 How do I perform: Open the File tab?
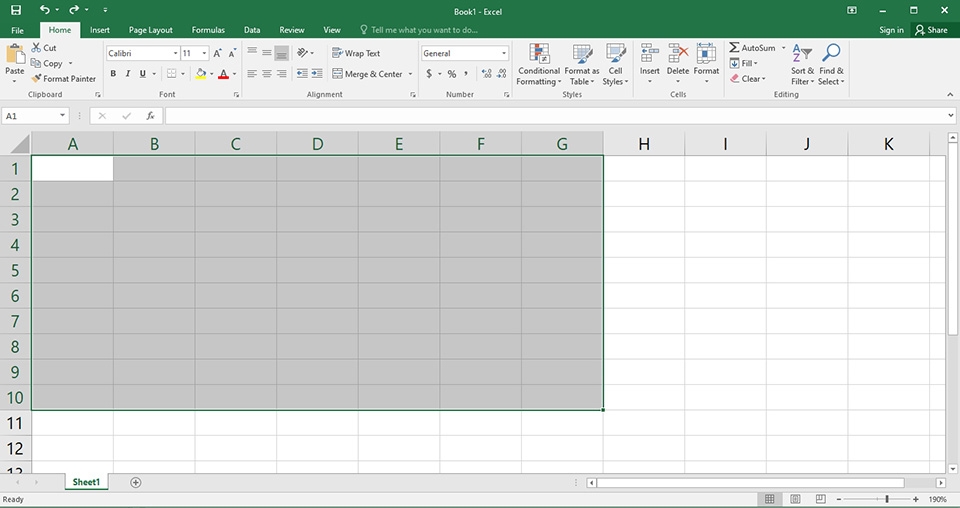[x=18, y=30]
